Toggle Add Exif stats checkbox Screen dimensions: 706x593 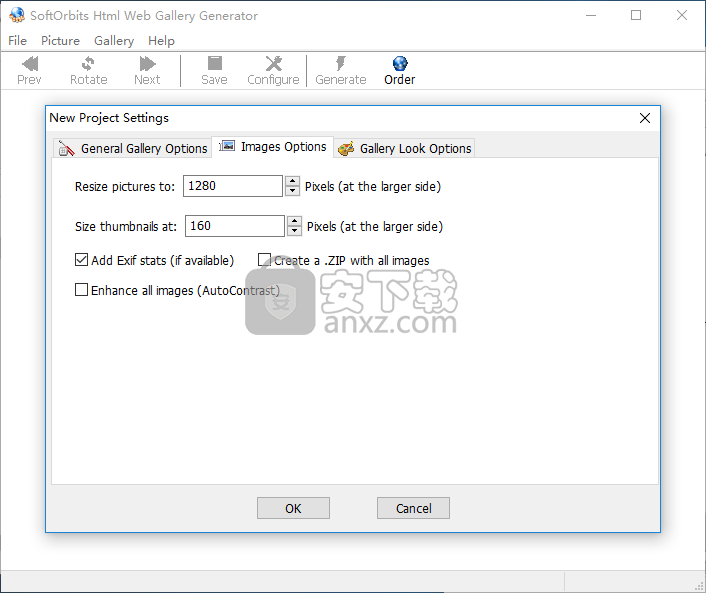click(x=81, y=260)
